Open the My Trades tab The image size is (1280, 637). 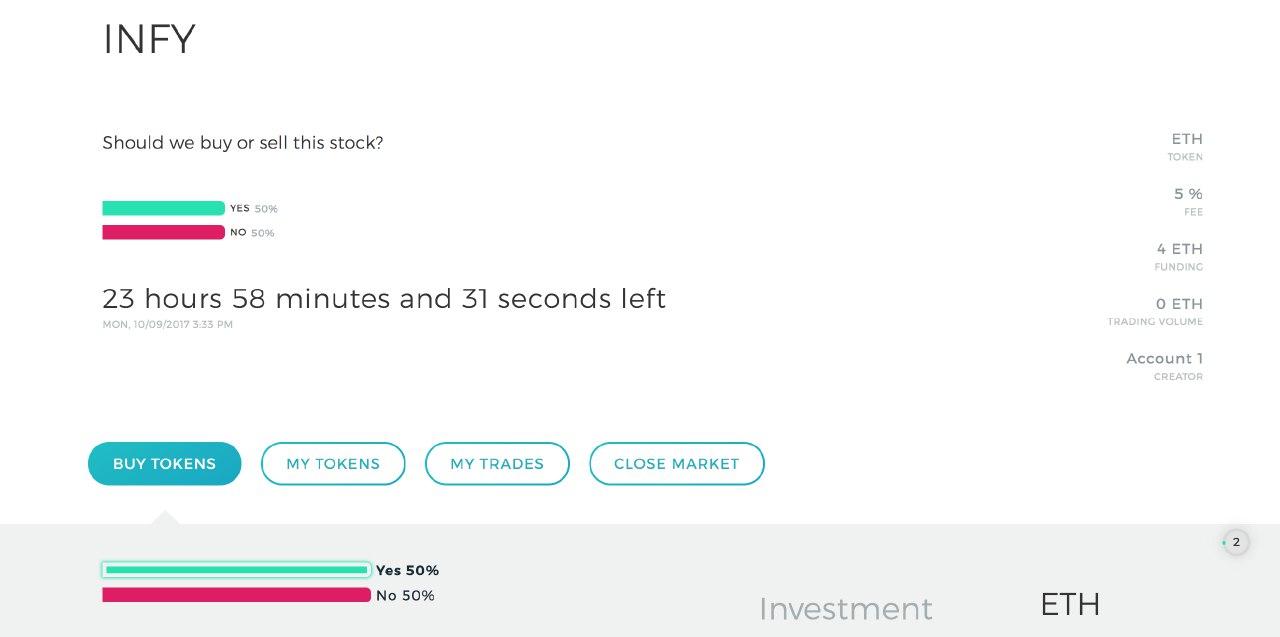coord(497,464)
